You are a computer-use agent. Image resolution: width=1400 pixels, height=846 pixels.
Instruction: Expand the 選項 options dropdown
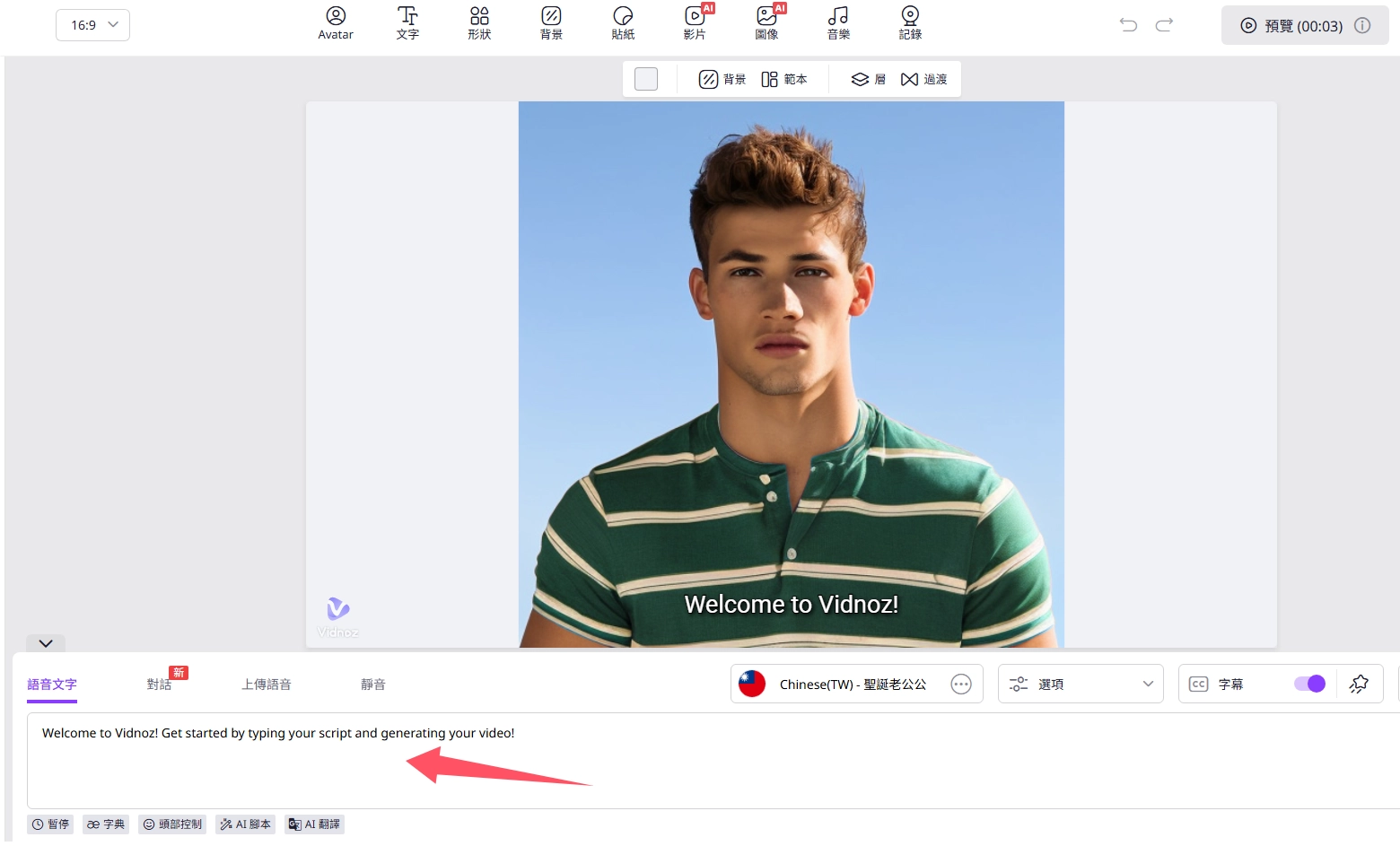point(1081,684)
